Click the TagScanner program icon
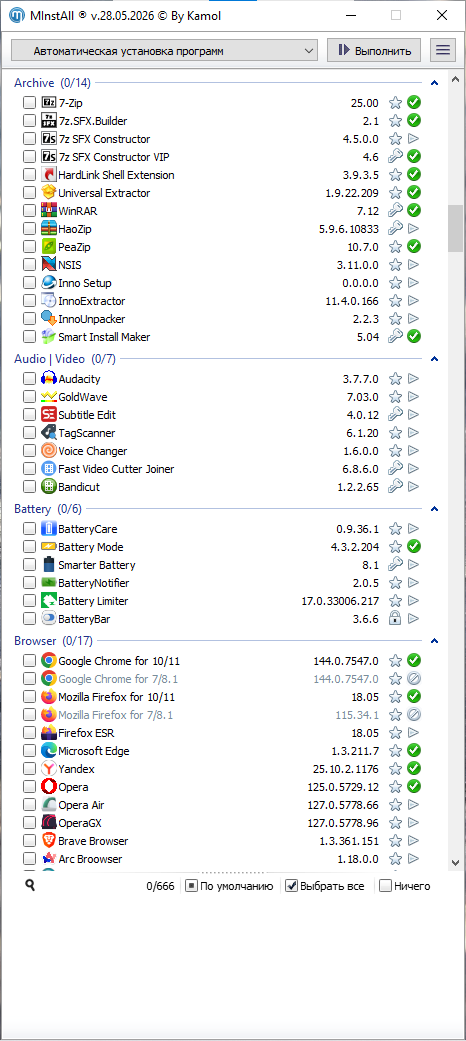This screenshot has width=466, height=1041. (48, 432)
